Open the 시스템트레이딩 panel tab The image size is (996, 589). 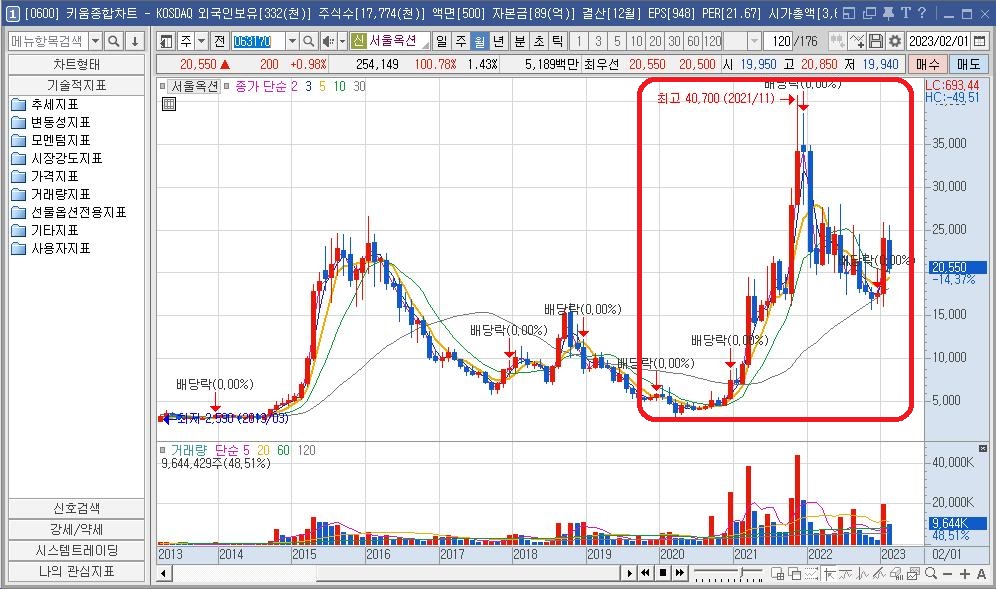tap(77, 550)
